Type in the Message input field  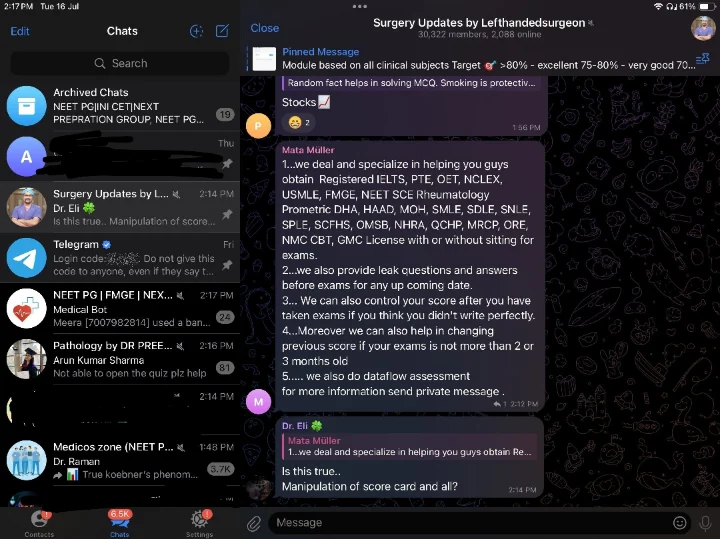pos(468,522)
